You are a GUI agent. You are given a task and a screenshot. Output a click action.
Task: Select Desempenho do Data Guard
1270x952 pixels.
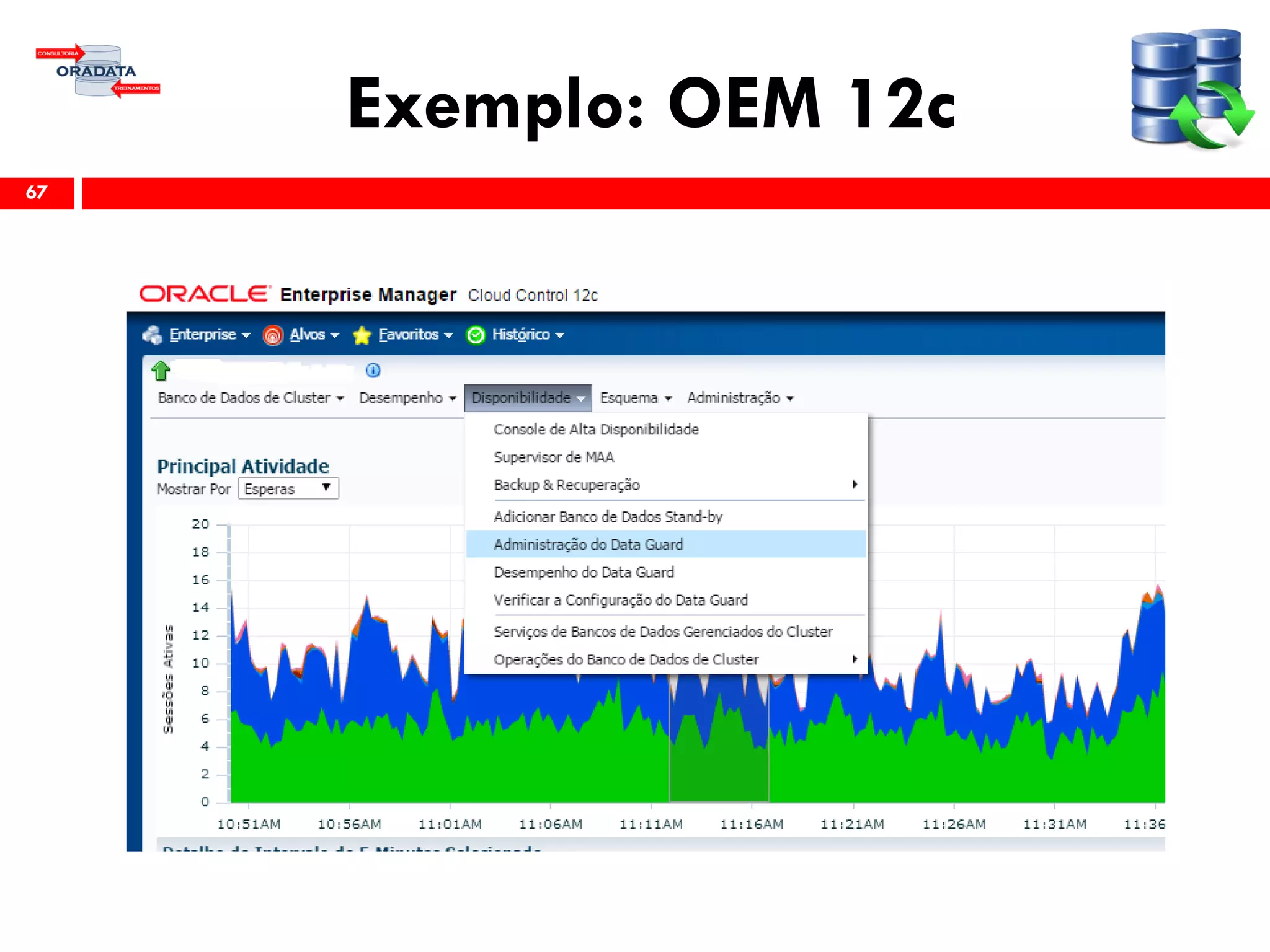[665, 572]
